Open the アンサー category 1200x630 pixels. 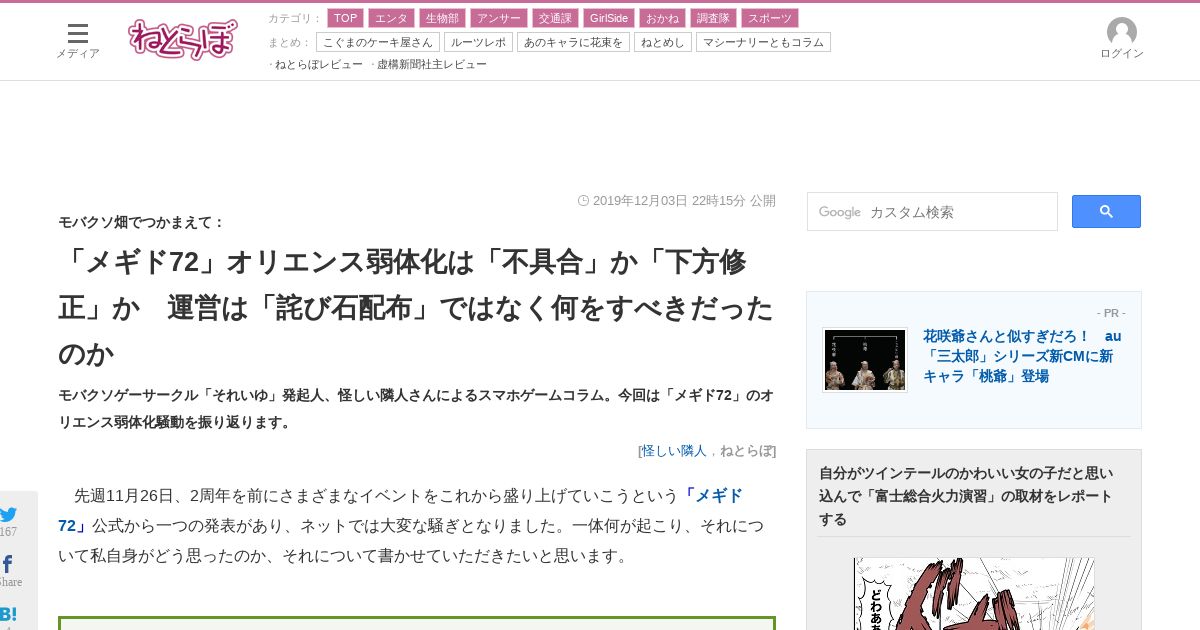click(498, 18)
